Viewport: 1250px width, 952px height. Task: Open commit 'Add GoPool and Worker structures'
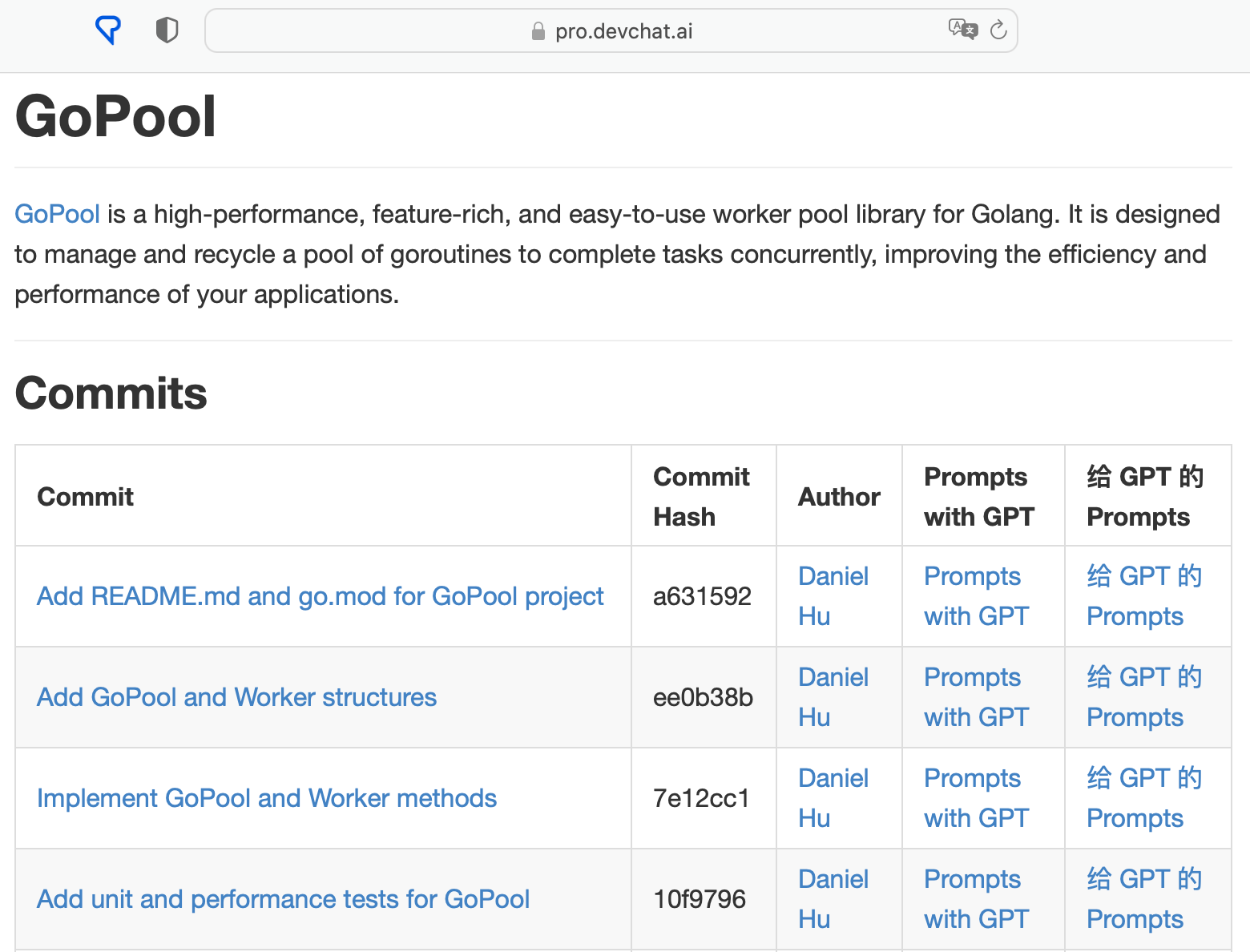[x=236, y=697]
